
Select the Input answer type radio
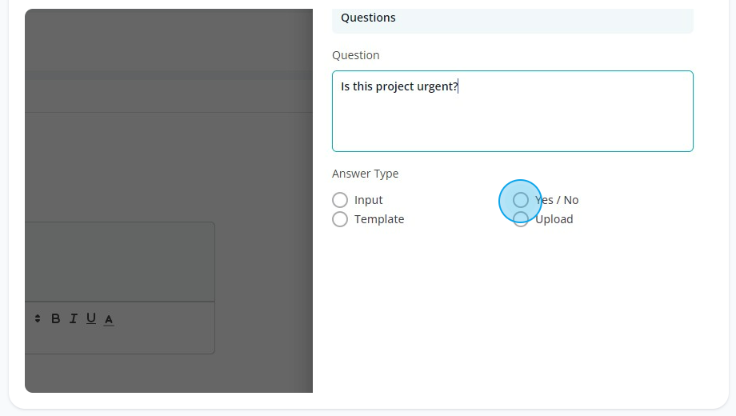tap(340, 200)
